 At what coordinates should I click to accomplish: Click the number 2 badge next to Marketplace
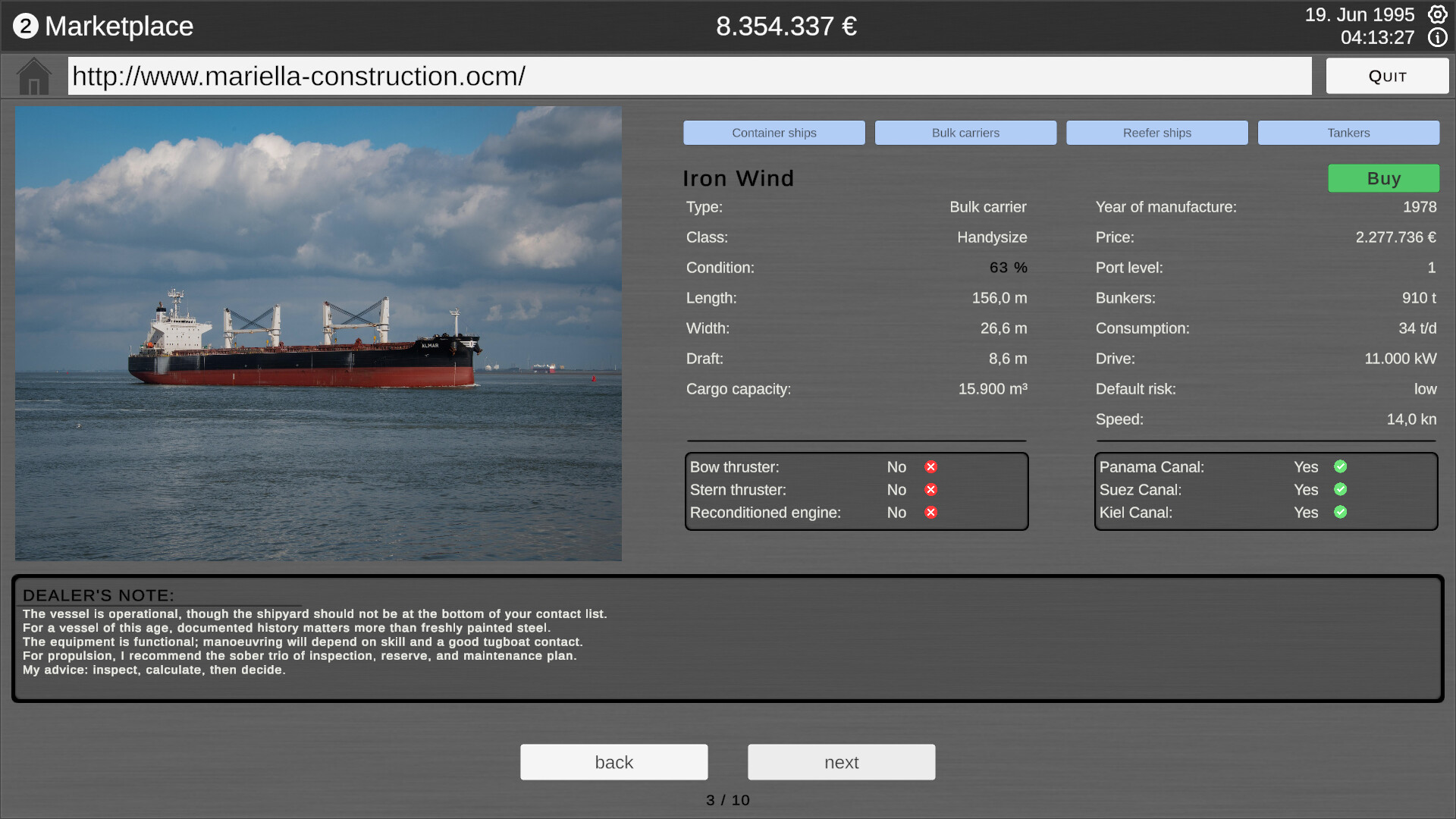[25, 27]
